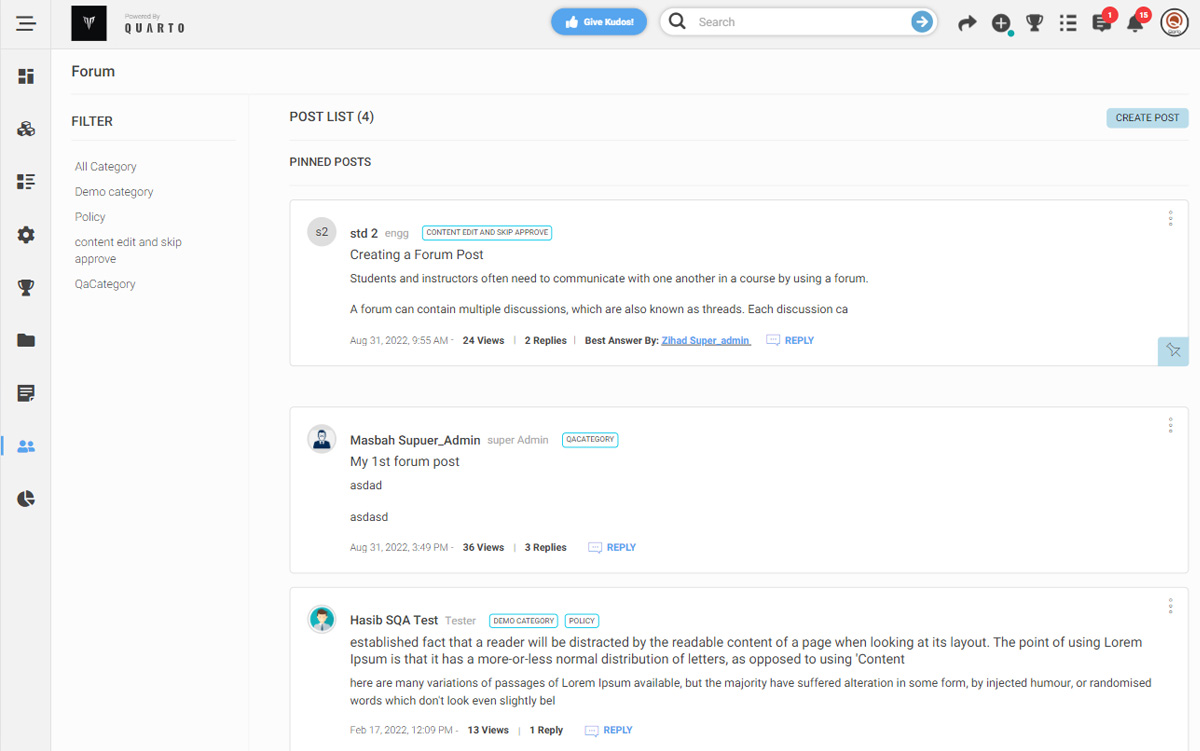This screenshot has width=1200, height=751.
Task: Open the cubes icon in sidebar
Action: [26, 129]
